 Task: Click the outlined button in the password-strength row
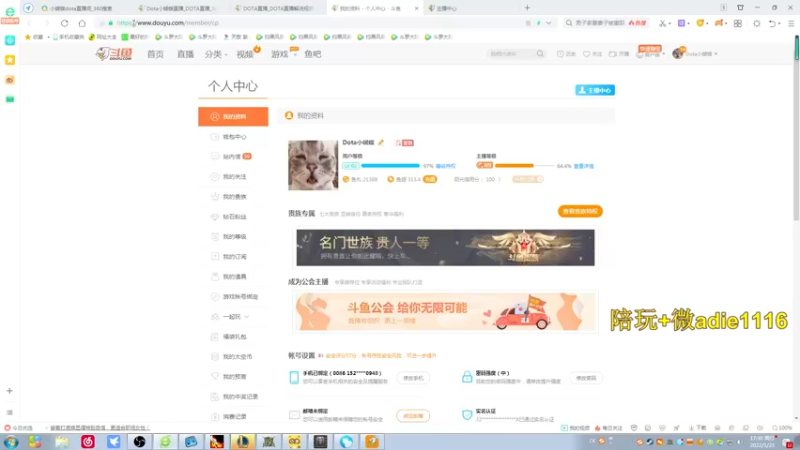point(586,378)
